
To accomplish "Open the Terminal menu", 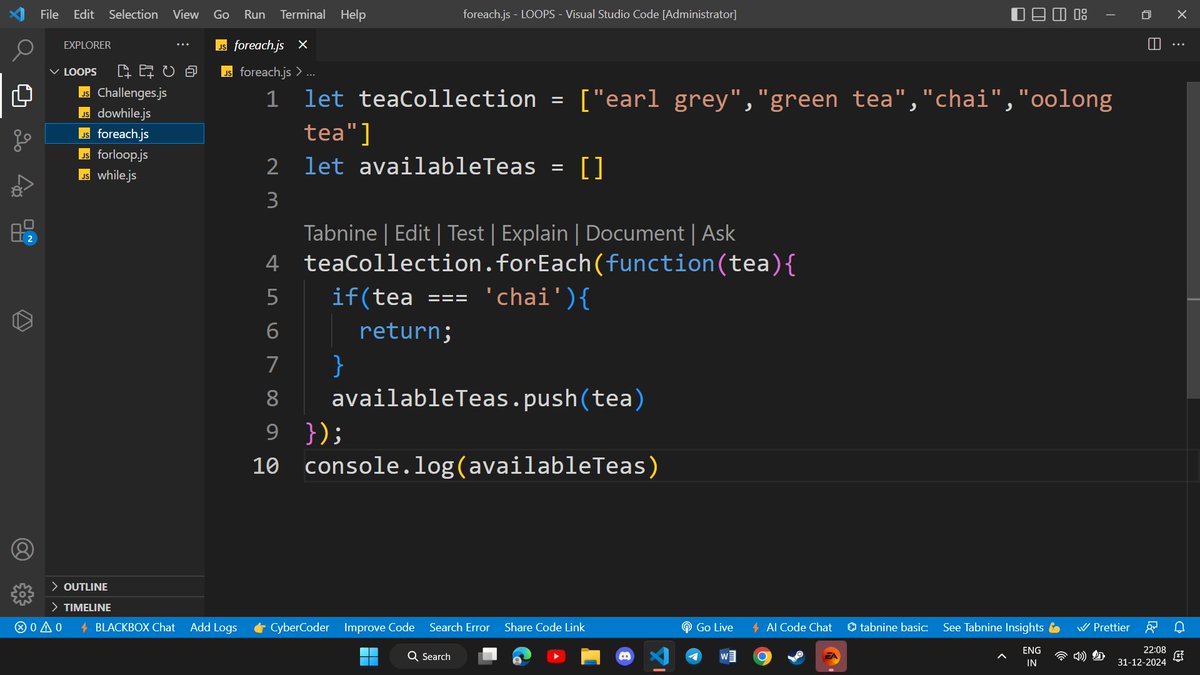I will pyautogui.click(x=302, y=14).
